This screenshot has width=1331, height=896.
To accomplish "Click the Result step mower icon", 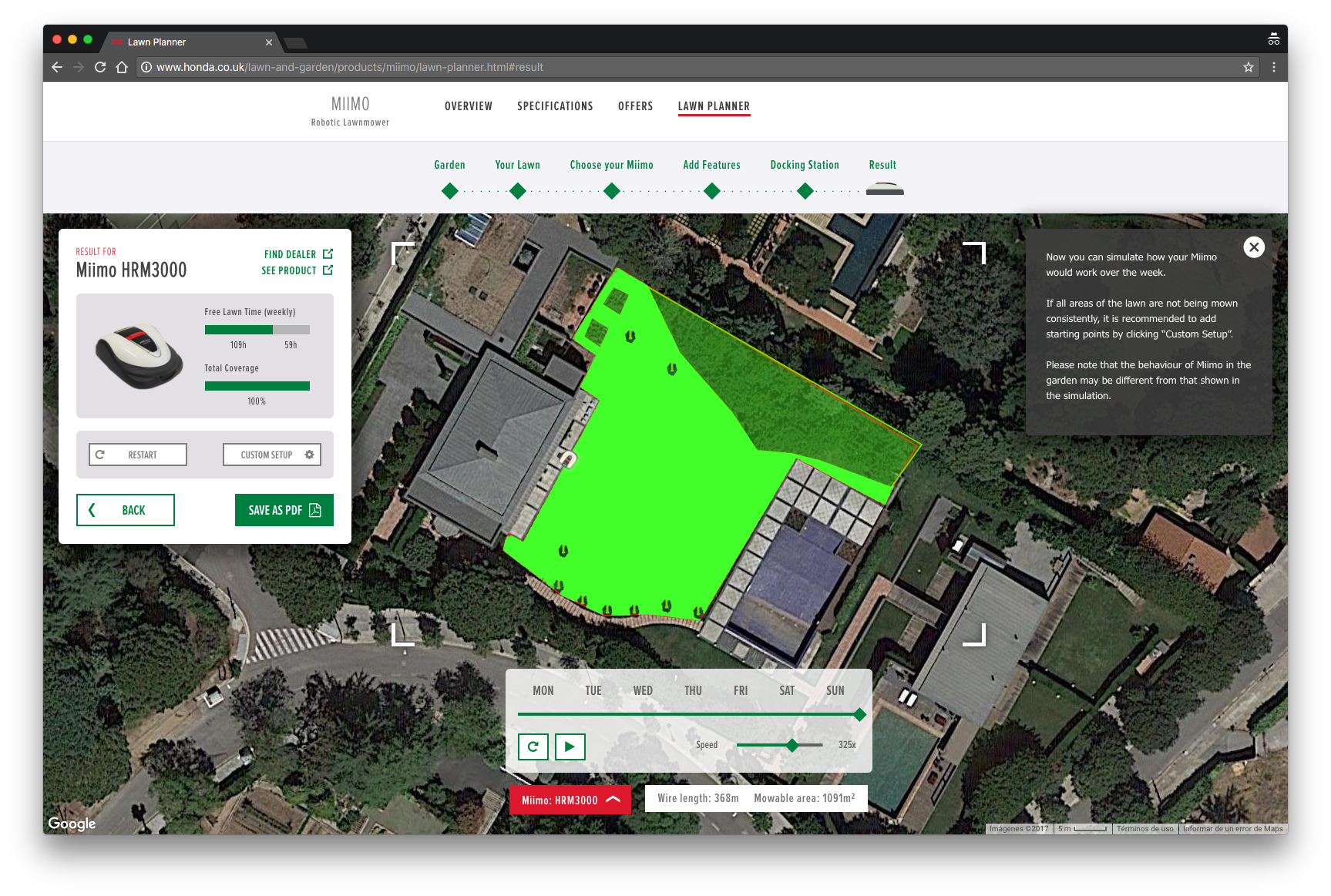I will click(885, 189).
